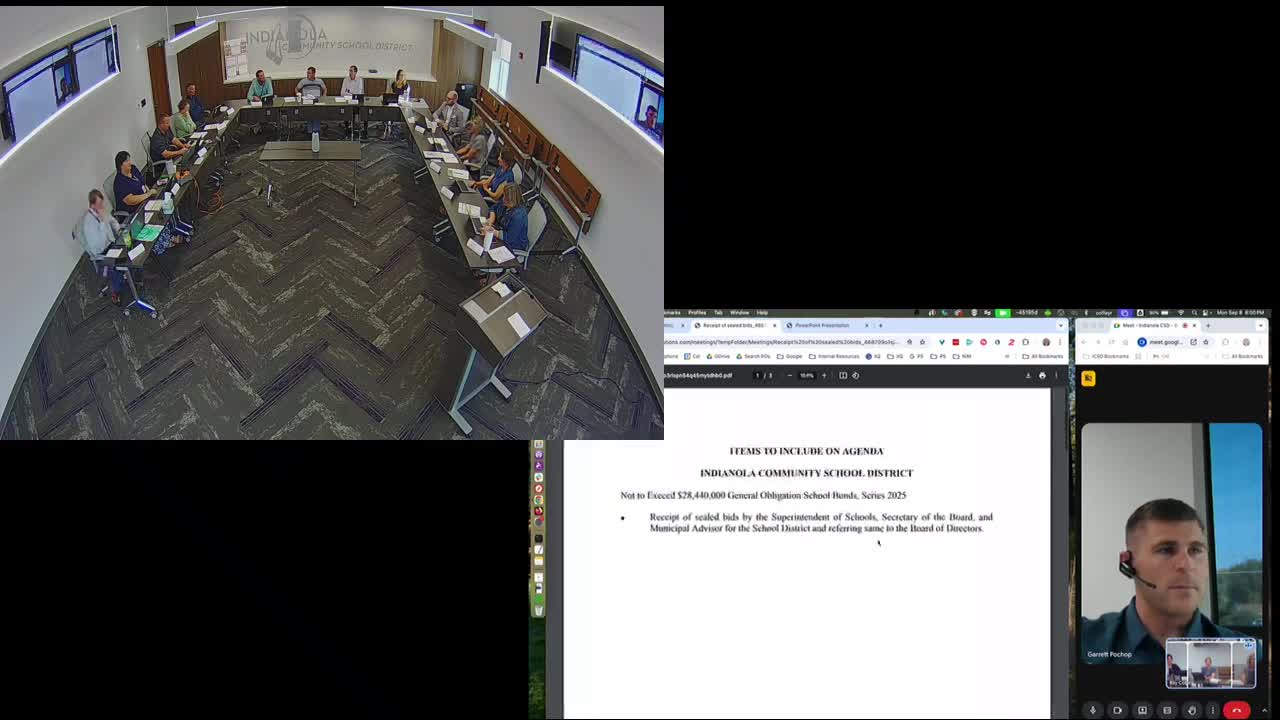
Task: Click the PDF page number field
Action: 757,375
